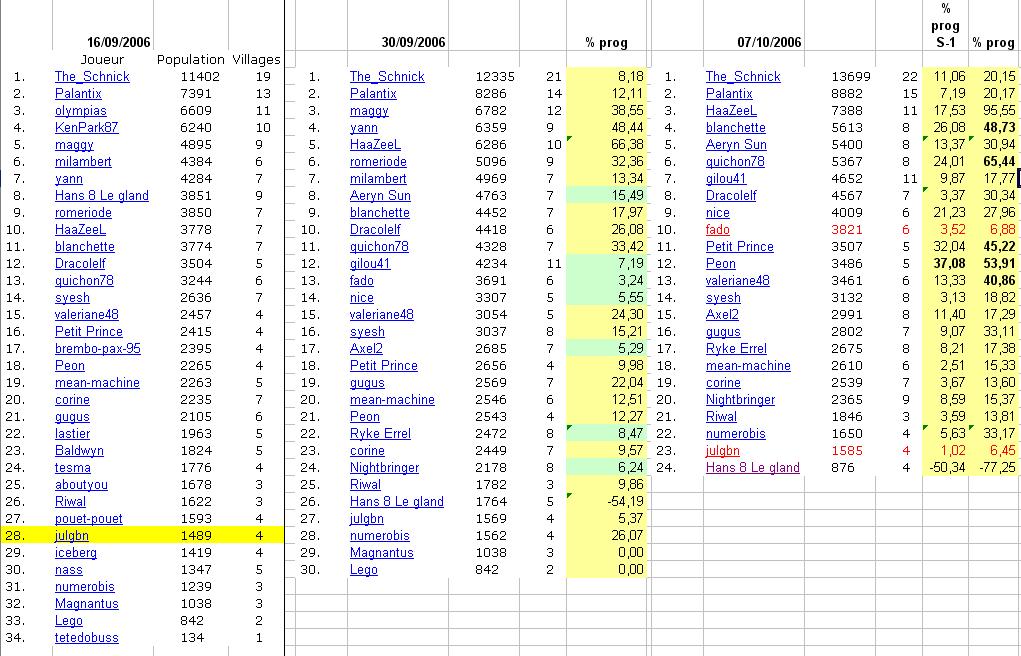
Task: Click the iceberg player link
Action: [x=76, y=552]
